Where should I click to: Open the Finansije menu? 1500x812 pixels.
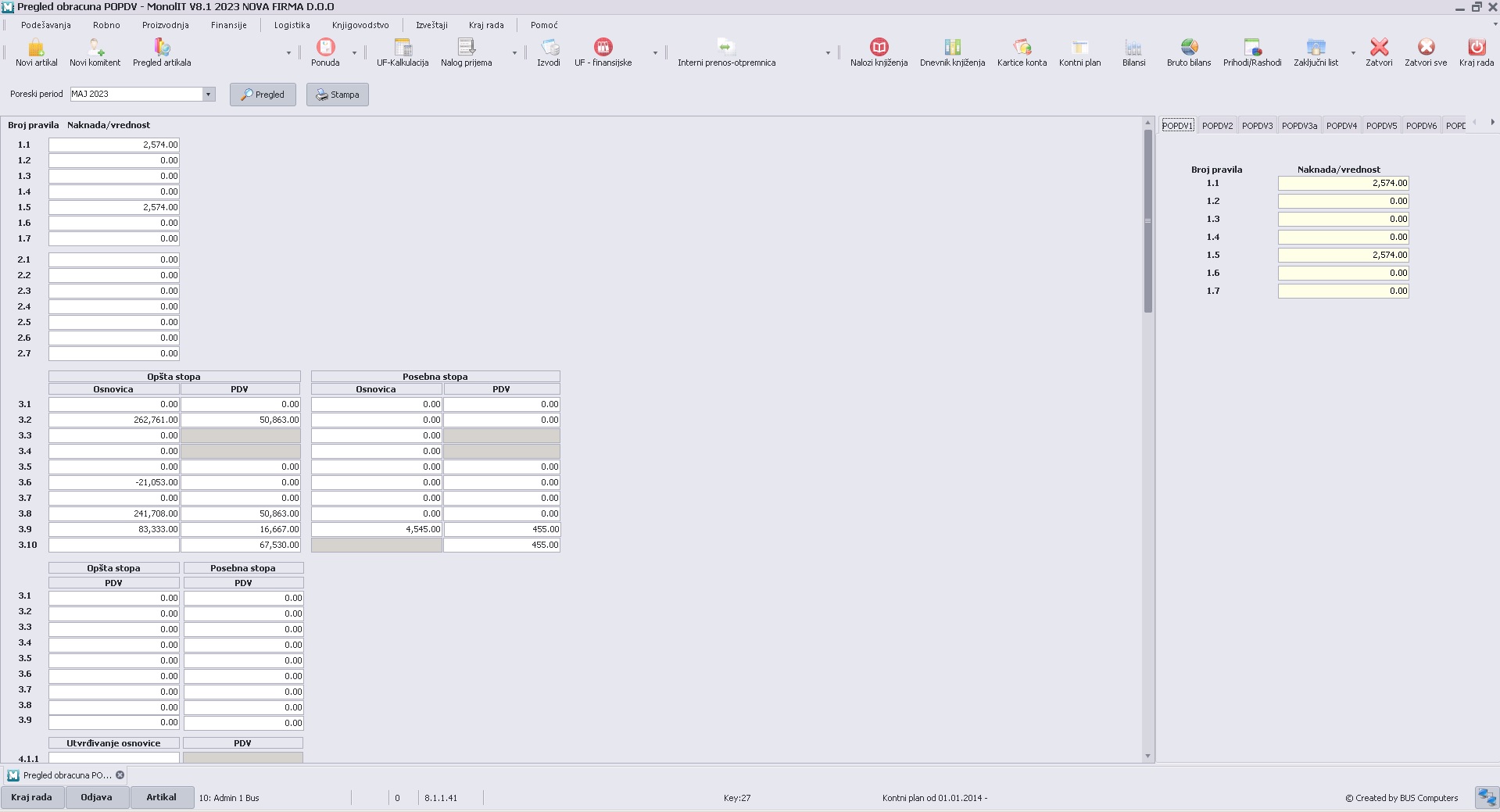coord(229,25)
